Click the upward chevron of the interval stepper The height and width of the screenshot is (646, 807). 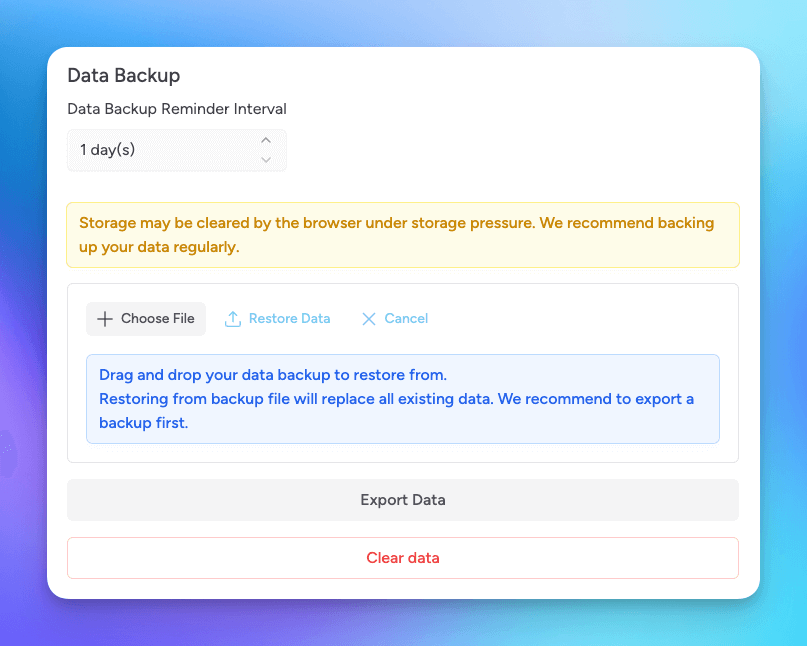266,141
